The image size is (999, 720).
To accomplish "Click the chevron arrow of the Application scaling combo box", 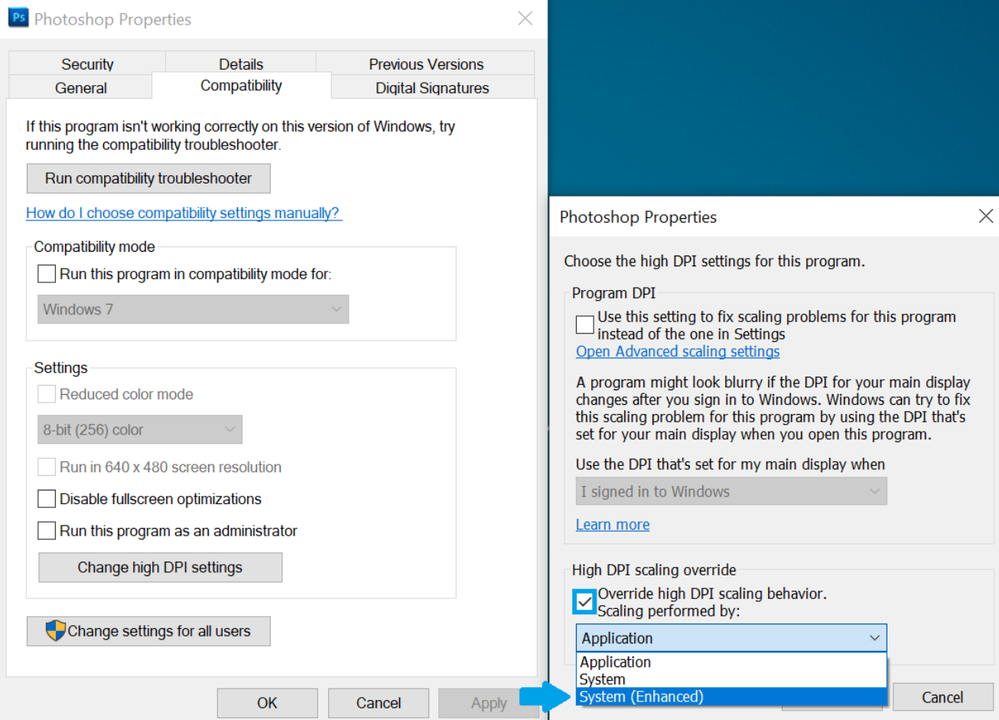I will tap(875, 638).
